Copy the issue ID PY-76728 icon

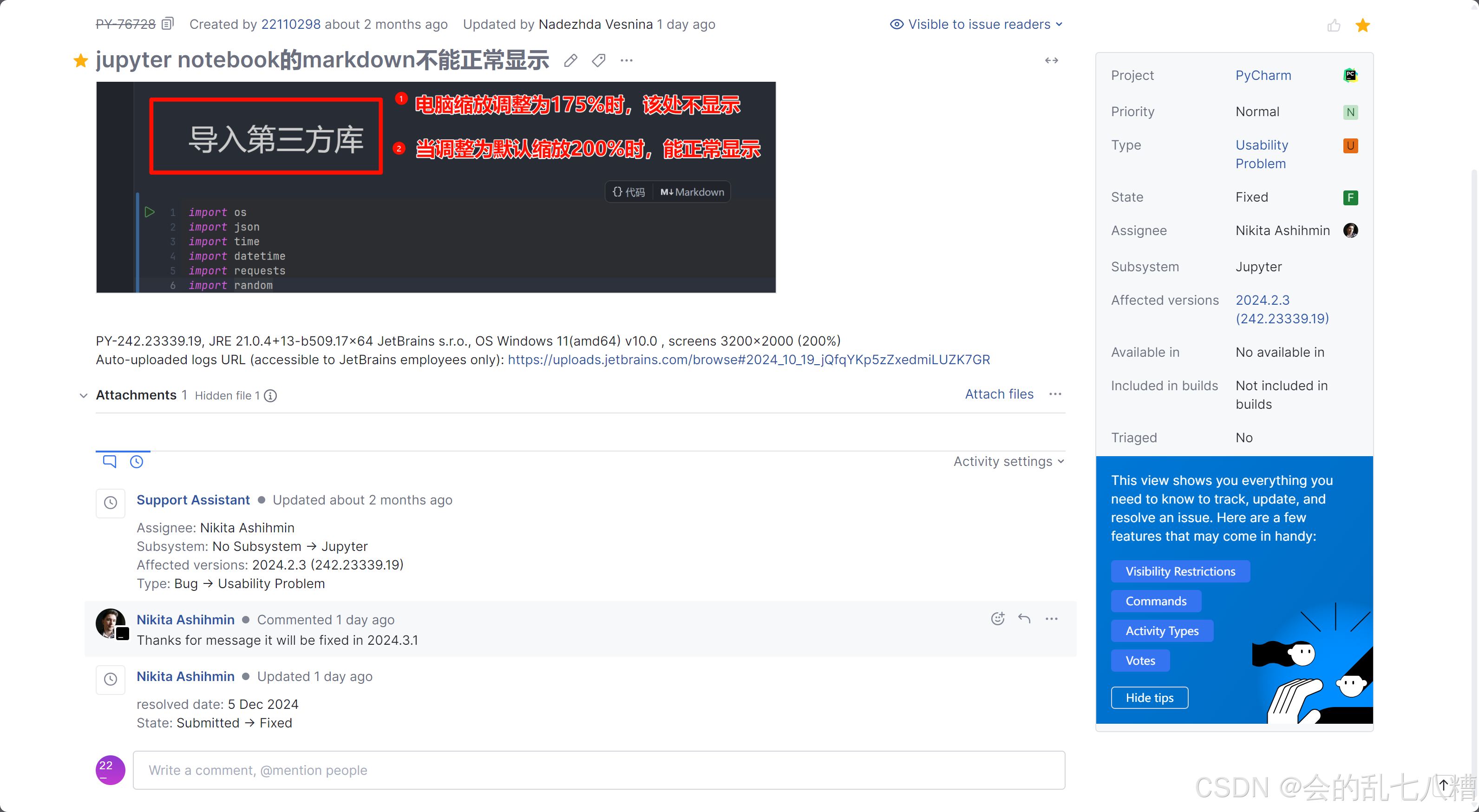pos(167,24)
